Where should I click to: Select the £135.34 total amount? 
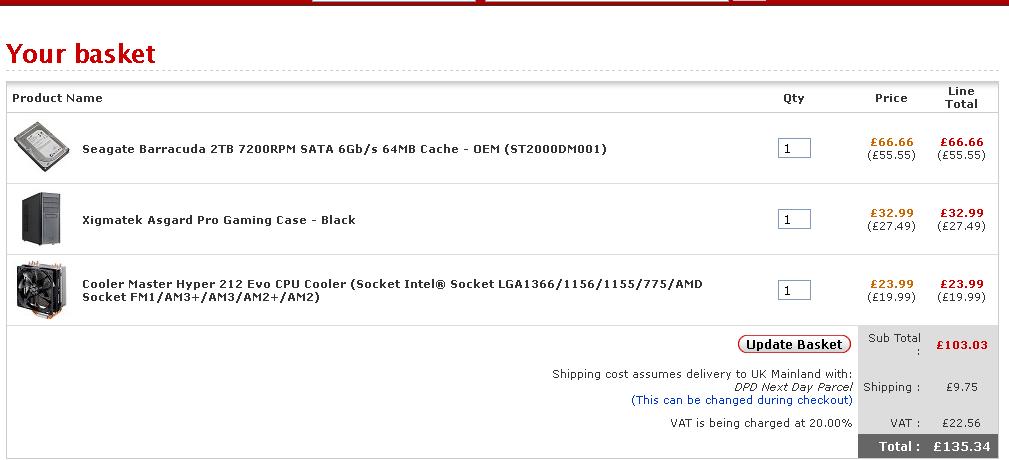coord(961,447)
